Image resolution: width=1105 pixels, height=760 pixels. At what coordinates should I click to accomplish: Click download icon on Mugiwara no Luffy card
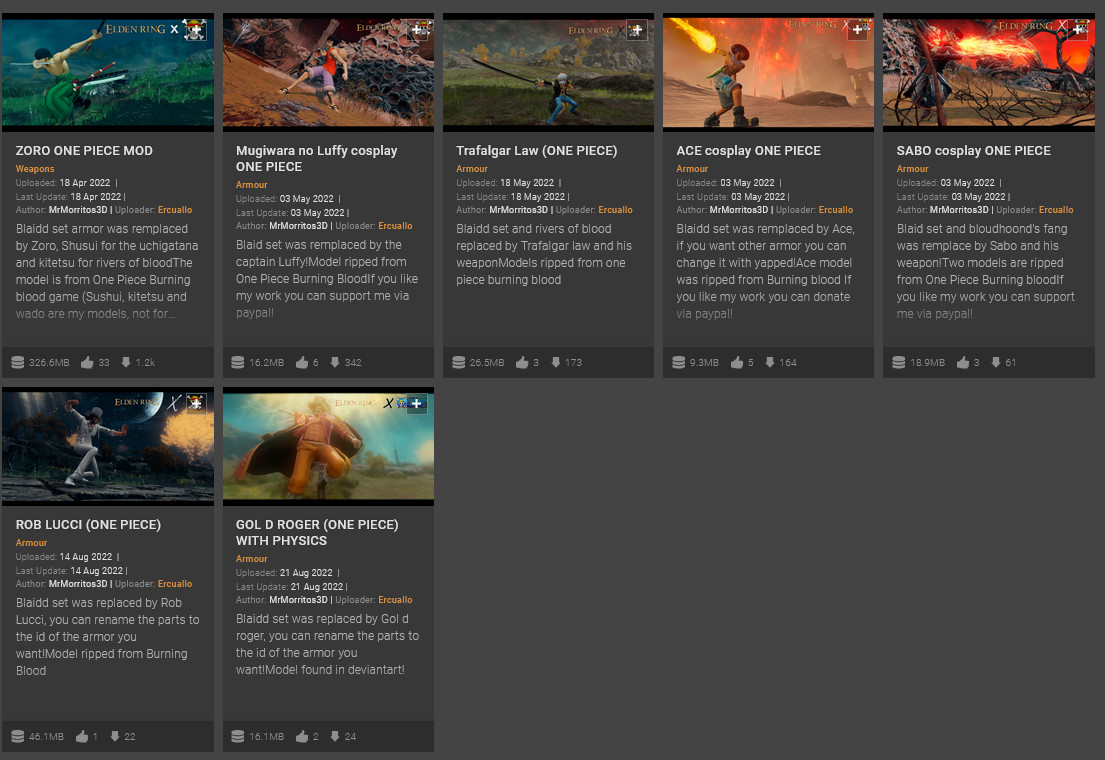[x=335, y=362]
